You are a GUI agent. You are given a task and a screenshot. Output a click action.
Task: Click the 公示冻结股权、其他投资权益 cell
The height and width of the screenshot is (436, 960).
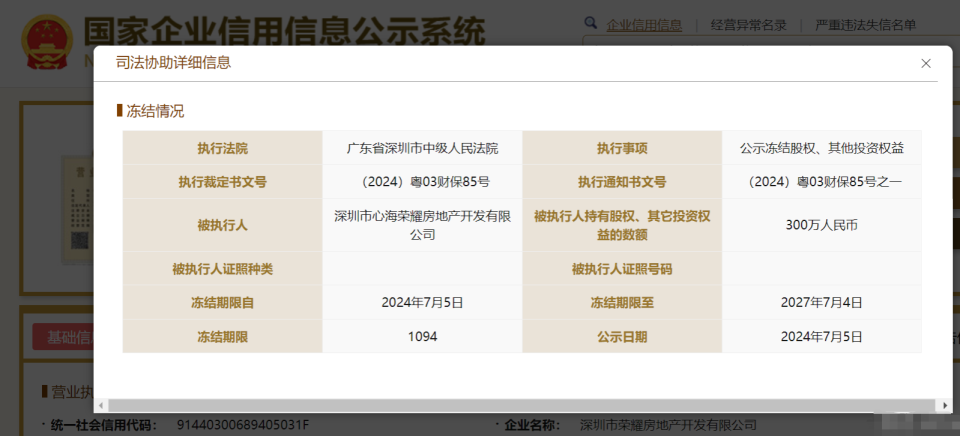[822, 148]
